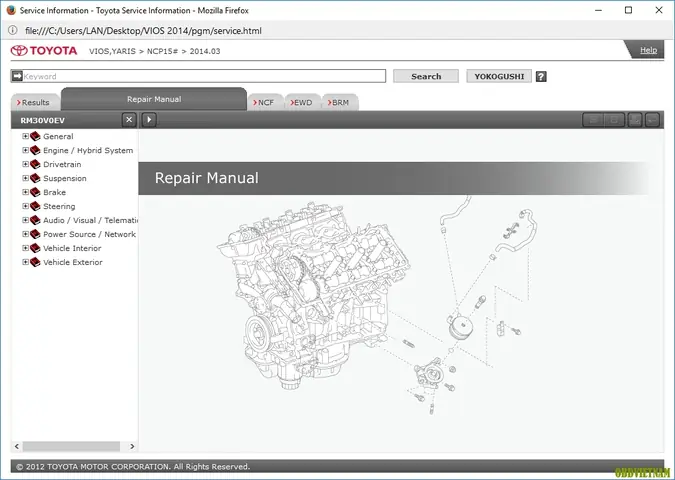The image size is (675, 480).
Task: Click the Toyota logo
Action: (44, 51)
